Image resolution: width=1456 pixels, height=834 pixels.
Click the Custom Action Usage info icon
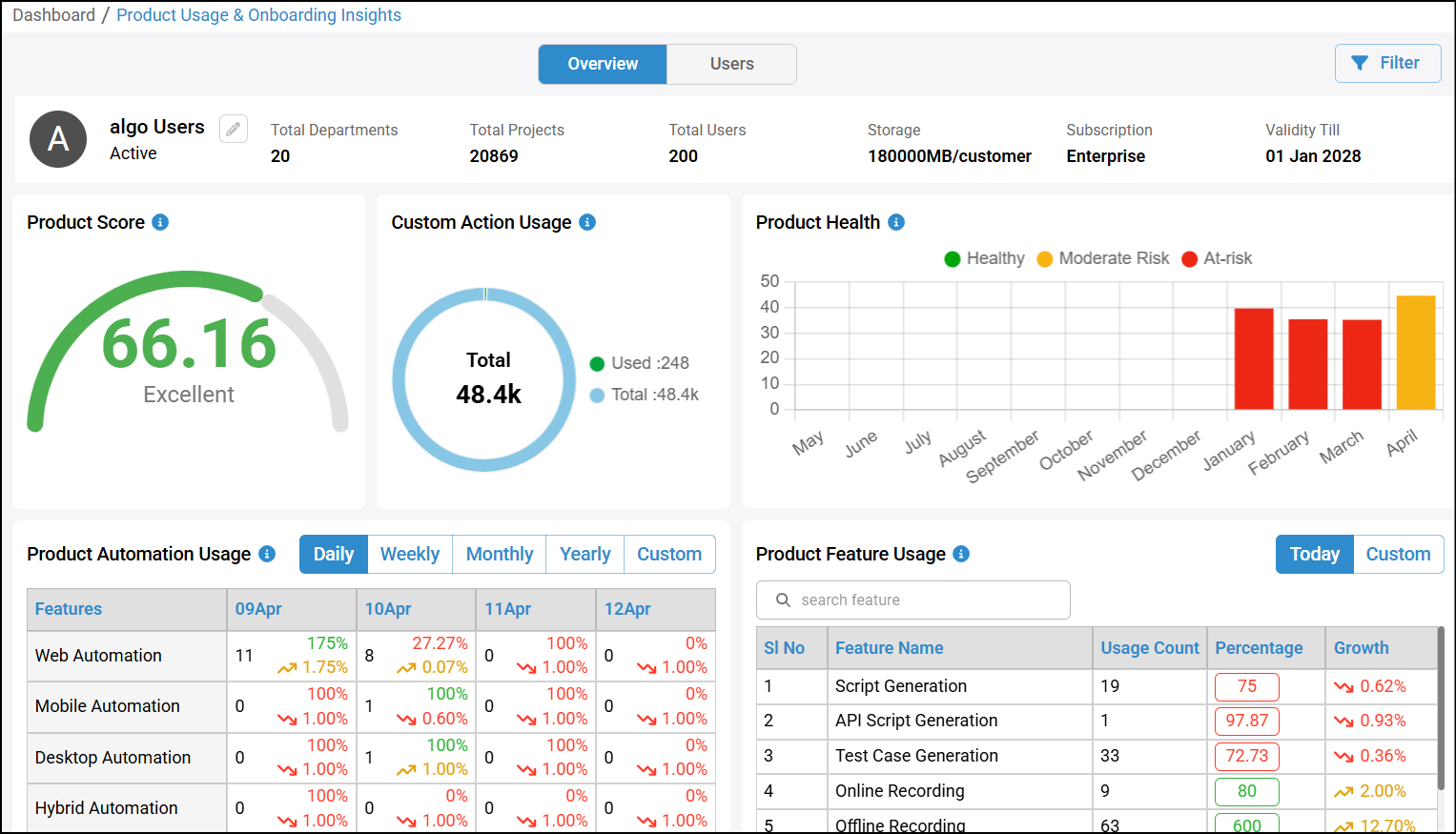(587, 222)
